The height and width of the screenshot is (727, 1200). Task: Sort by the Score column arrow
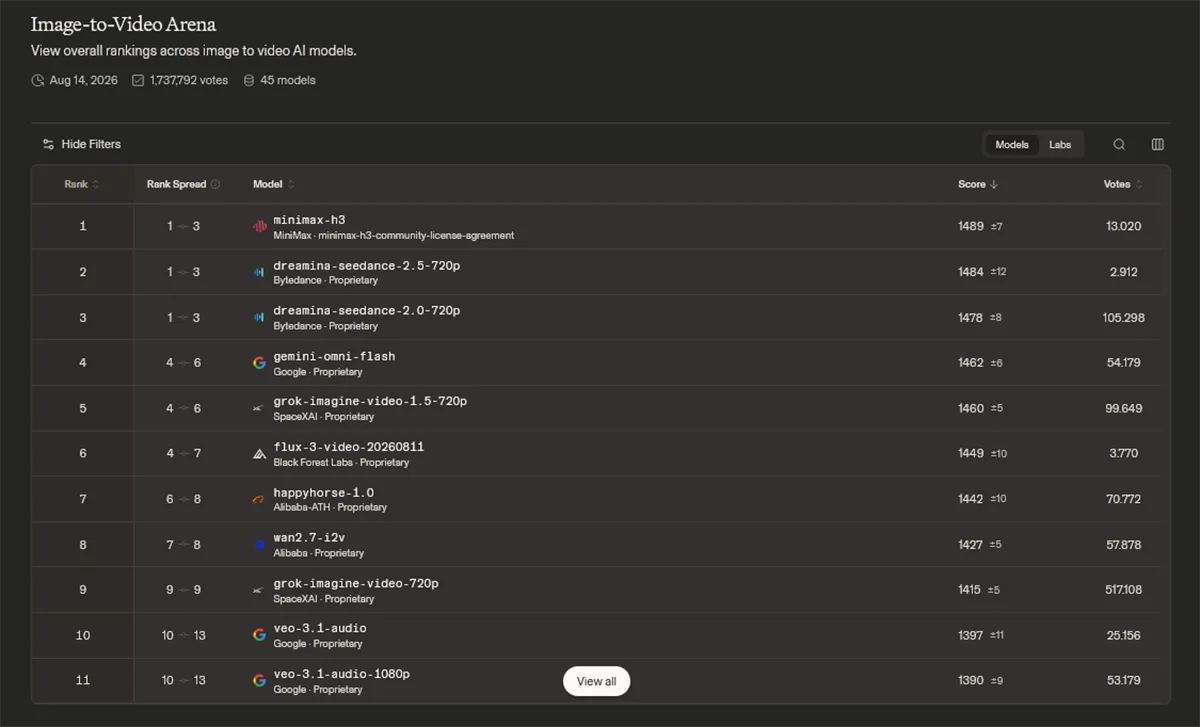tap(994, 184)
